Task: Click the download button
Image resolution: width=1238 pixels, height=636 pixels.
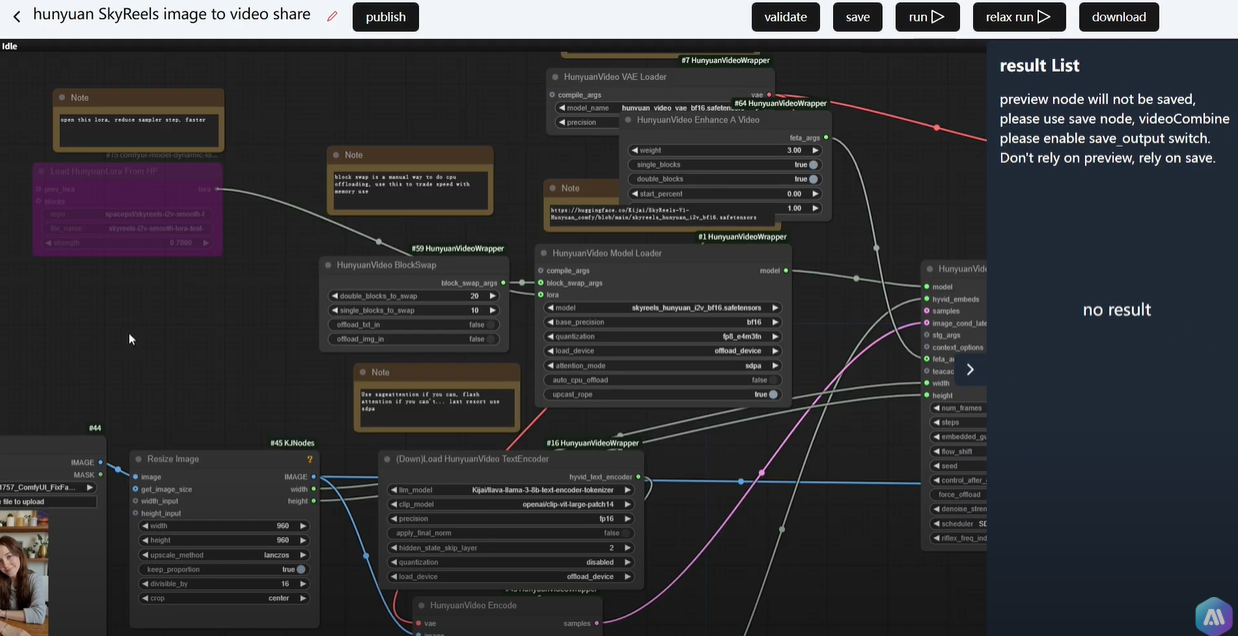Action: coord(1119,17)
